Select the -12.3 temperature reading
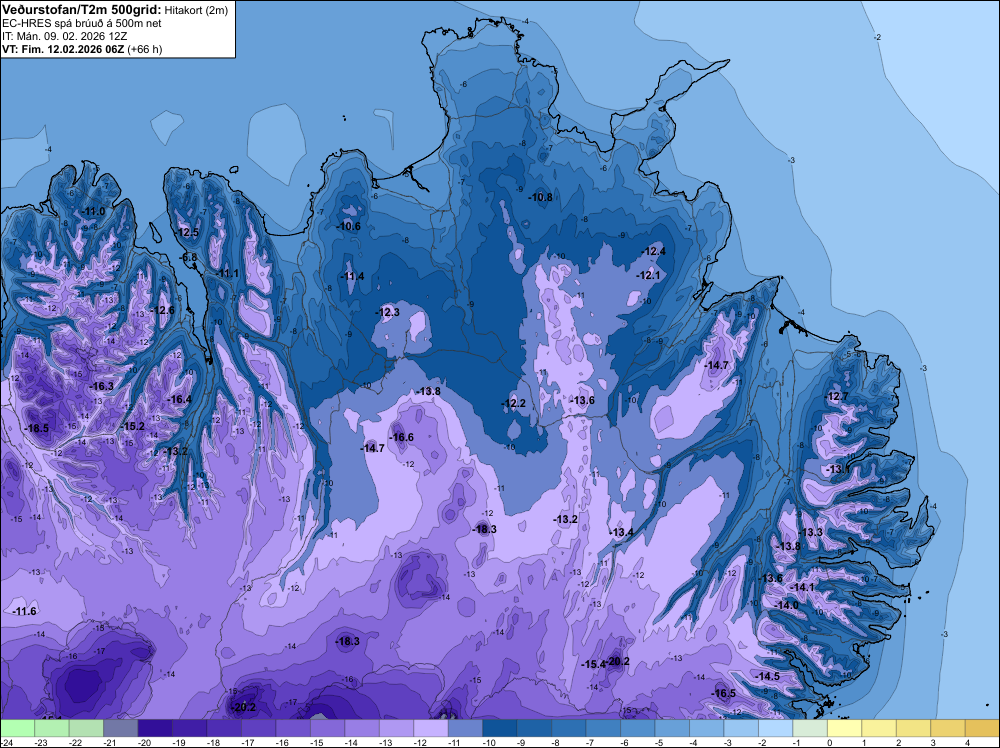 click(388, 312)
